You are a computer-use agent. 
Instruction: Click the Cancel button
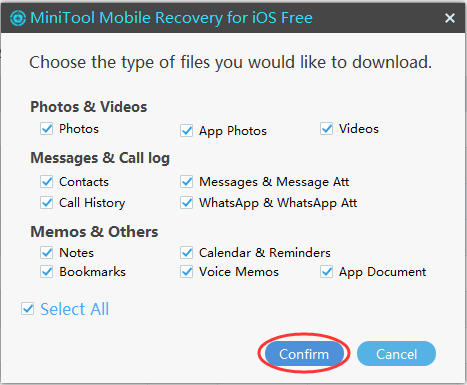click(x=396, y=354)
